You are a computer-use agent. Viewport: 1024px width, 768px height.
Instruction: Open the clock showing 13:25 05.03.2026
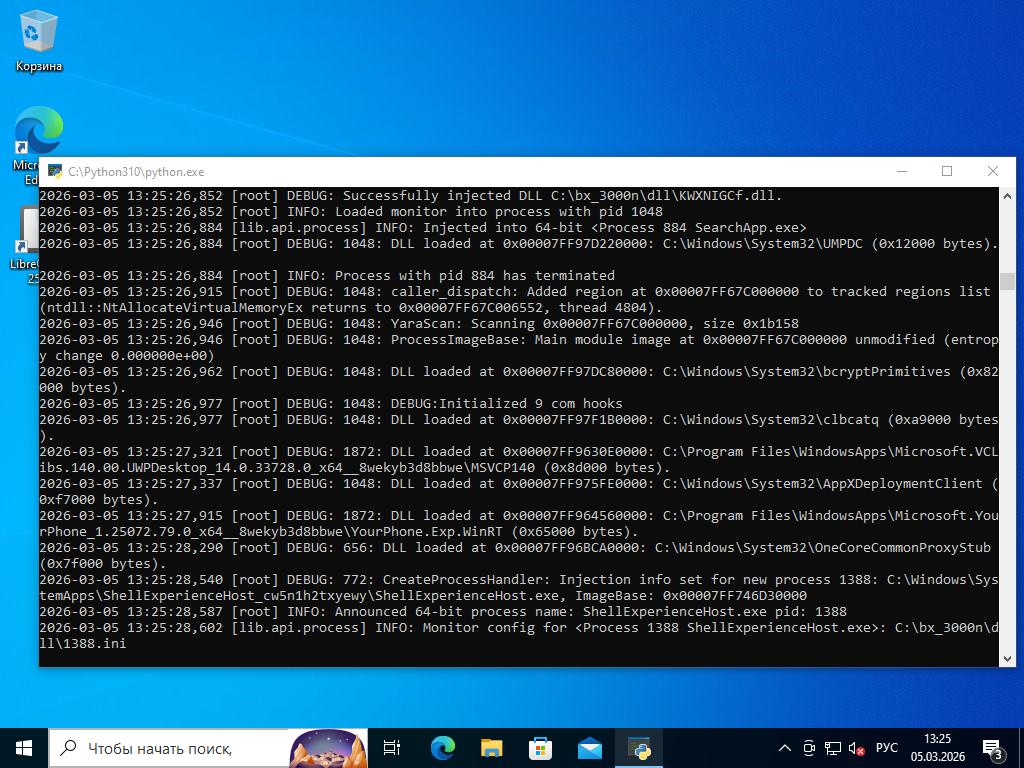[937, 748]
